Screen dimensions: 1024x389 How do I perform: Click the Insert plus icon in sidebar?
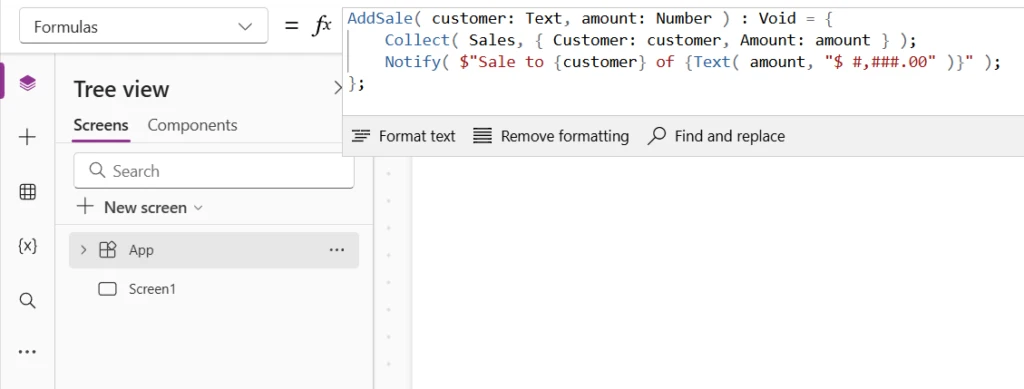point(27,137)
